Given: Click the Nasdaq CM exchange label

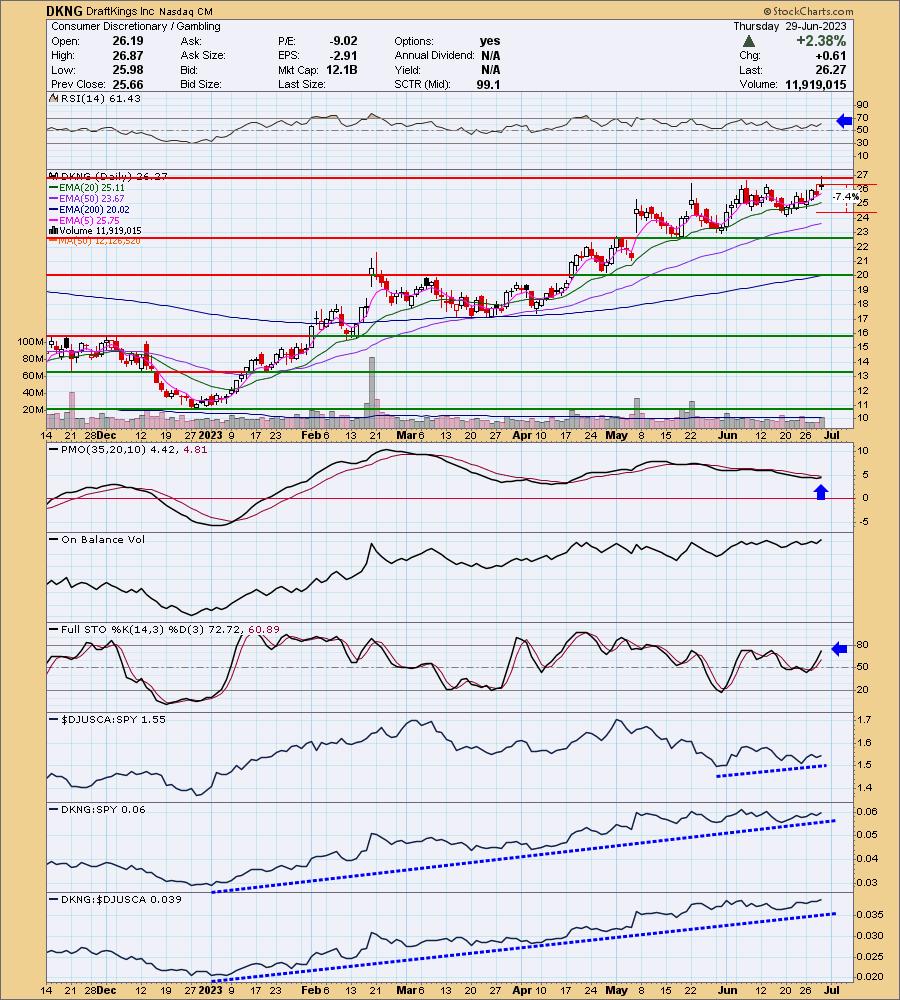Looking at the screenshot, I should point(186,11).
